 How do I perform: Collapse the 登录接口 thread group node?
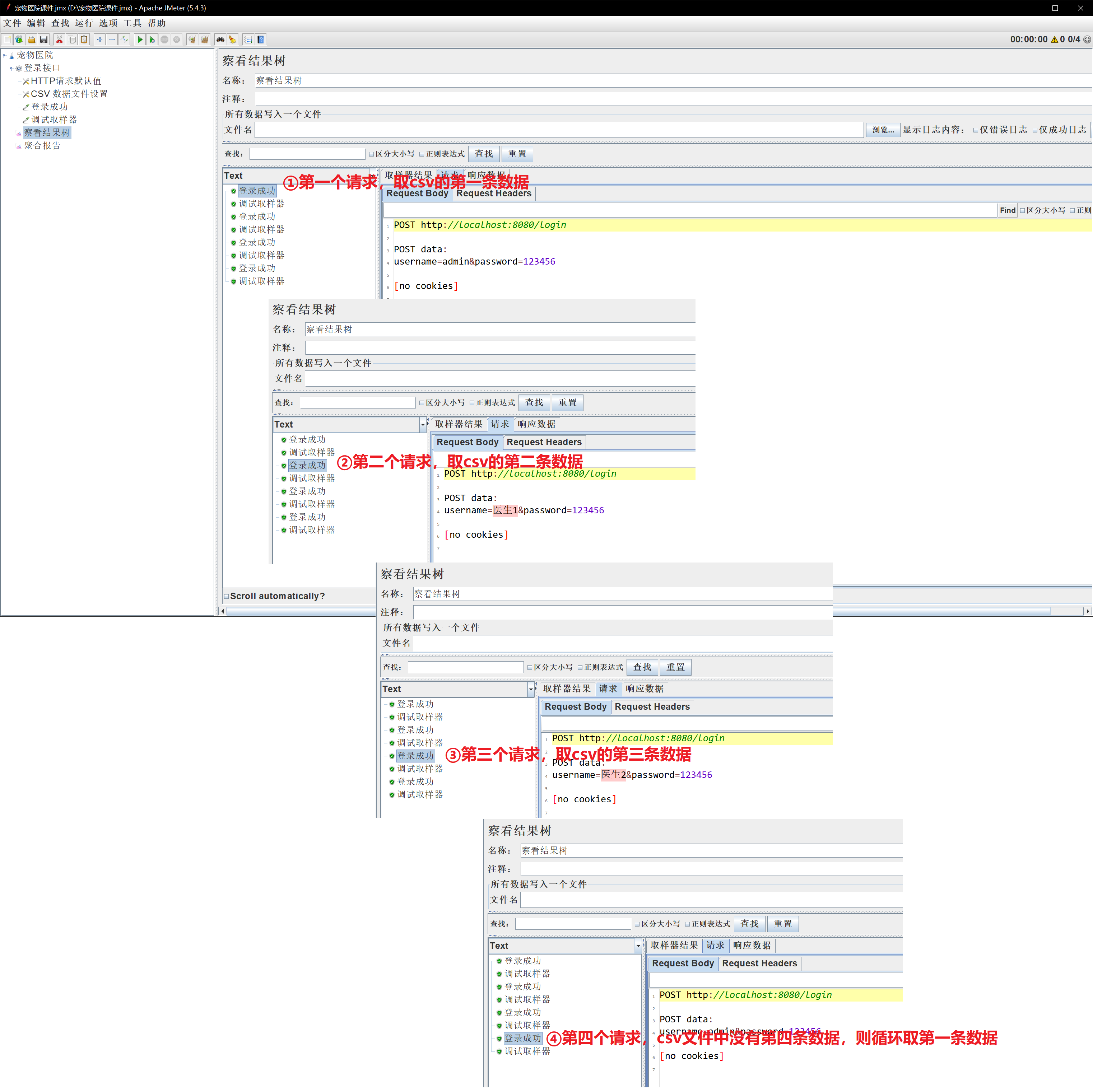tap(11, 69)
